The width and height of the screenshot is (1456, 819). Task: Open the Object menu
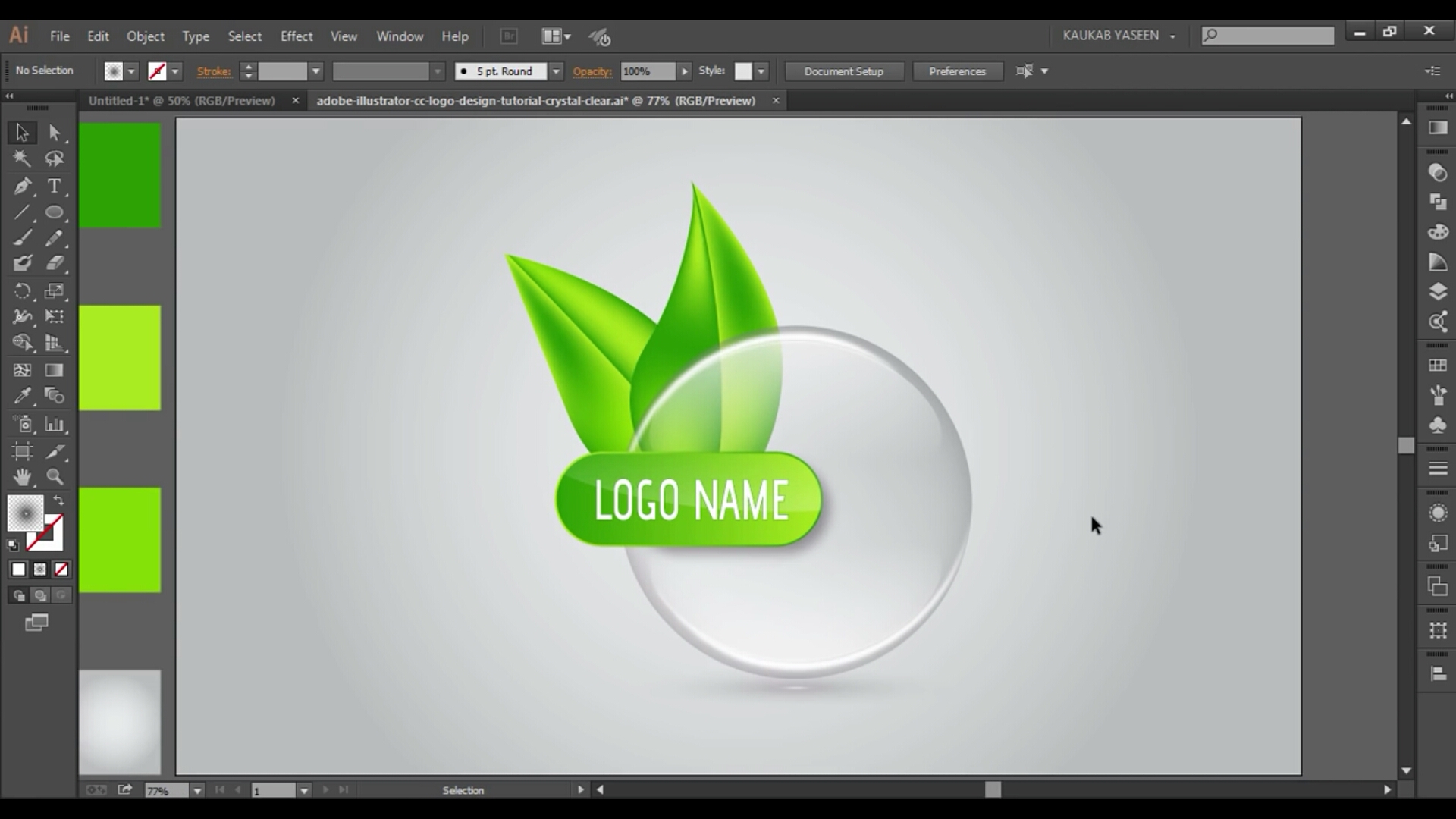point(145,36)
